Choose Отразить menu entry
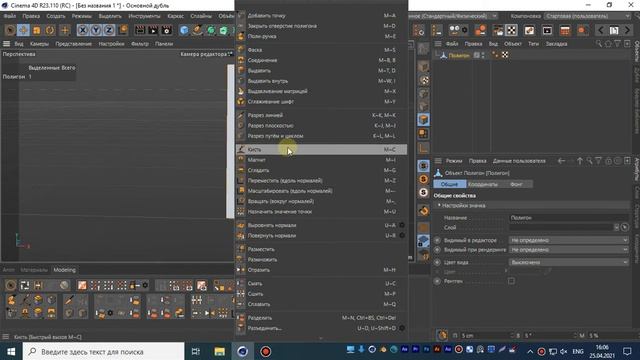Viewport: 640px width, 360px height. 321,270
